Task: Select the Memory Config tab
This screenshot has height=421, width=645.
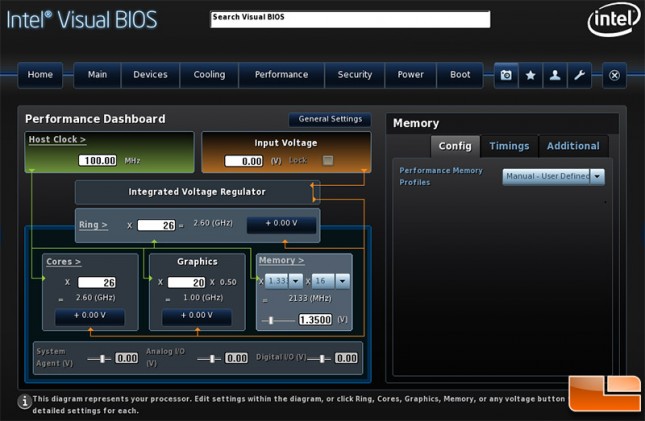Action: [x=455, y=146]
